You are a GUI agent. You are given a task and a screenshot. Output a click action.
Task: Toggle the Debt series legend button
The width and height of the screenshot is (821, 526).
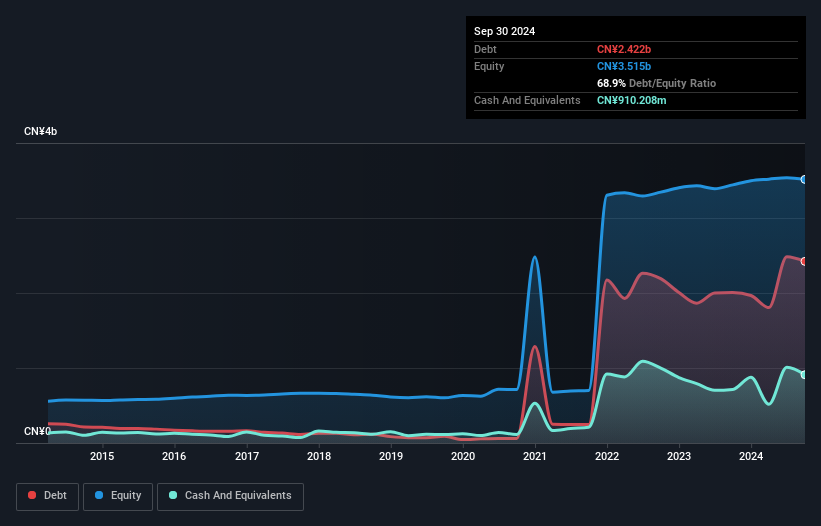[48, 496]
